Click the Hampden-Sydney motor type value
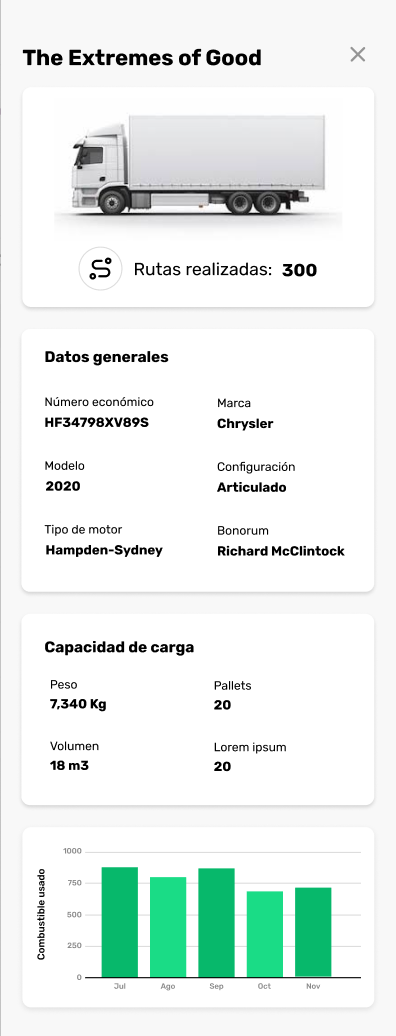 104,550
